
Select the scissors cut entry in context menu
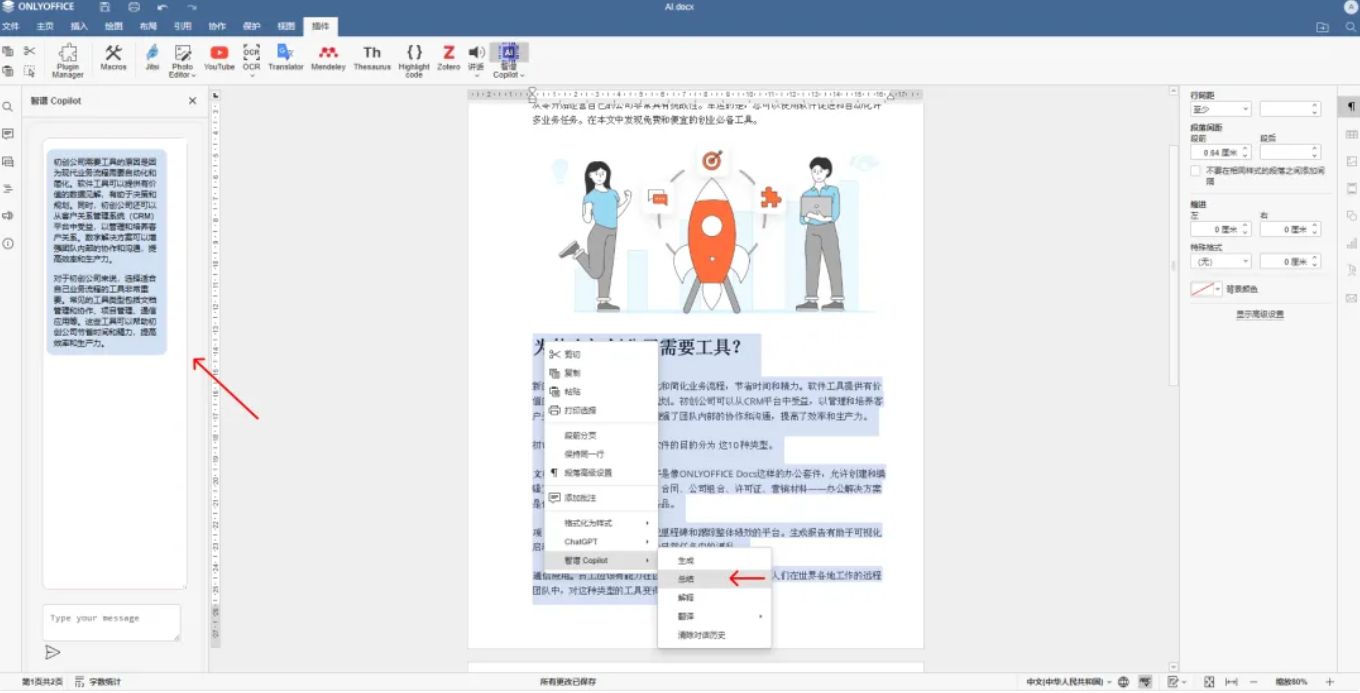(600, 354)
